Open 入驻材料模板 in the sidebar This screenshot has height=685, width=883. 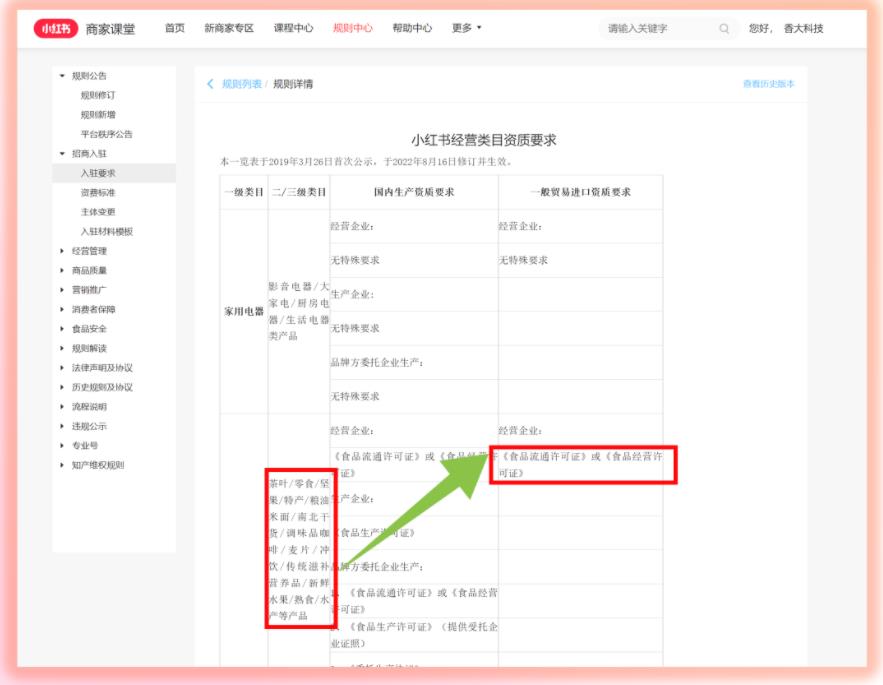(x=107, y=232)
